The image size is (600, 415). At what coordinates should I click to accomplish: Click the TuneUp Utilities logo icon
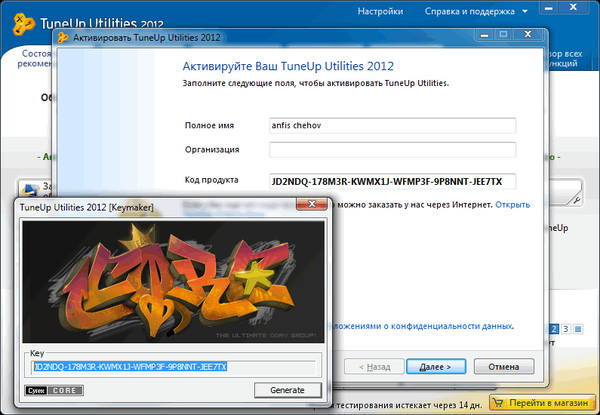[23, 24]
